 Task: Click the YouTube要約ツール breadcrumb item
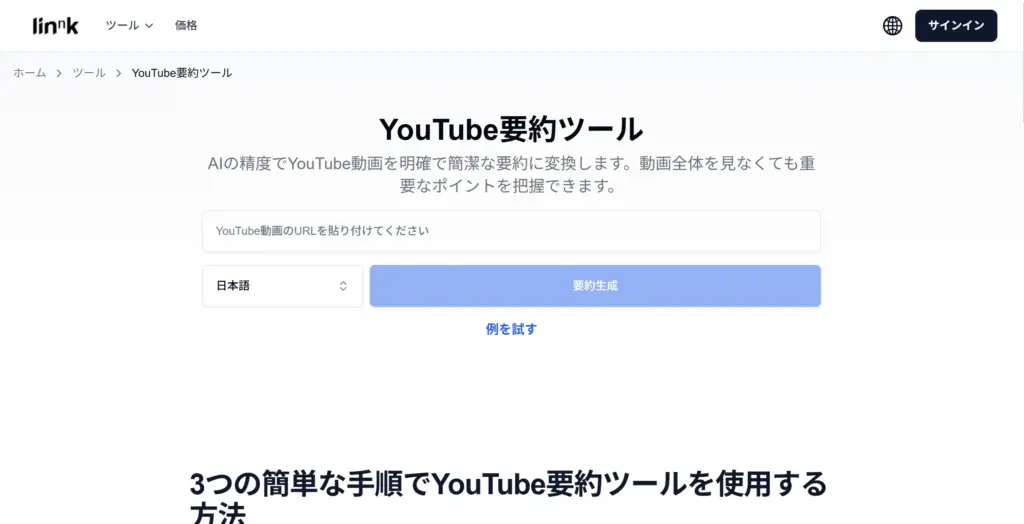(x=182, y=73)
